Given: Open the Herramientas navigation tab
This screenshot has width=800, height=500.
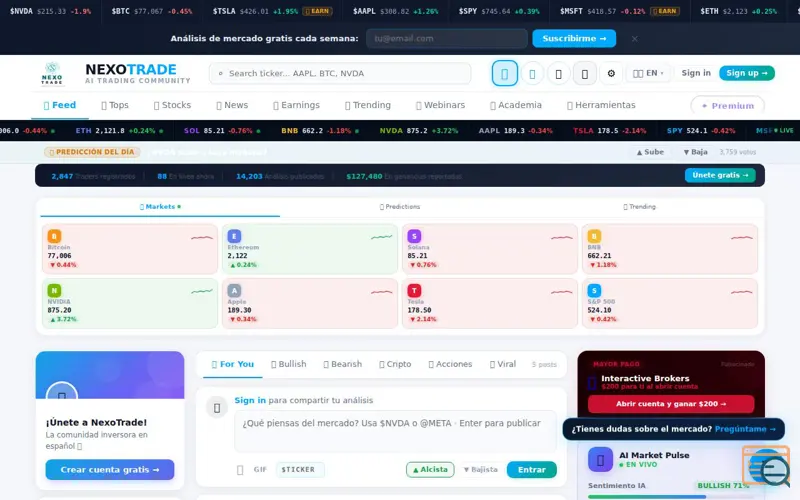Looking at the screenshot, I should [602, 105].
